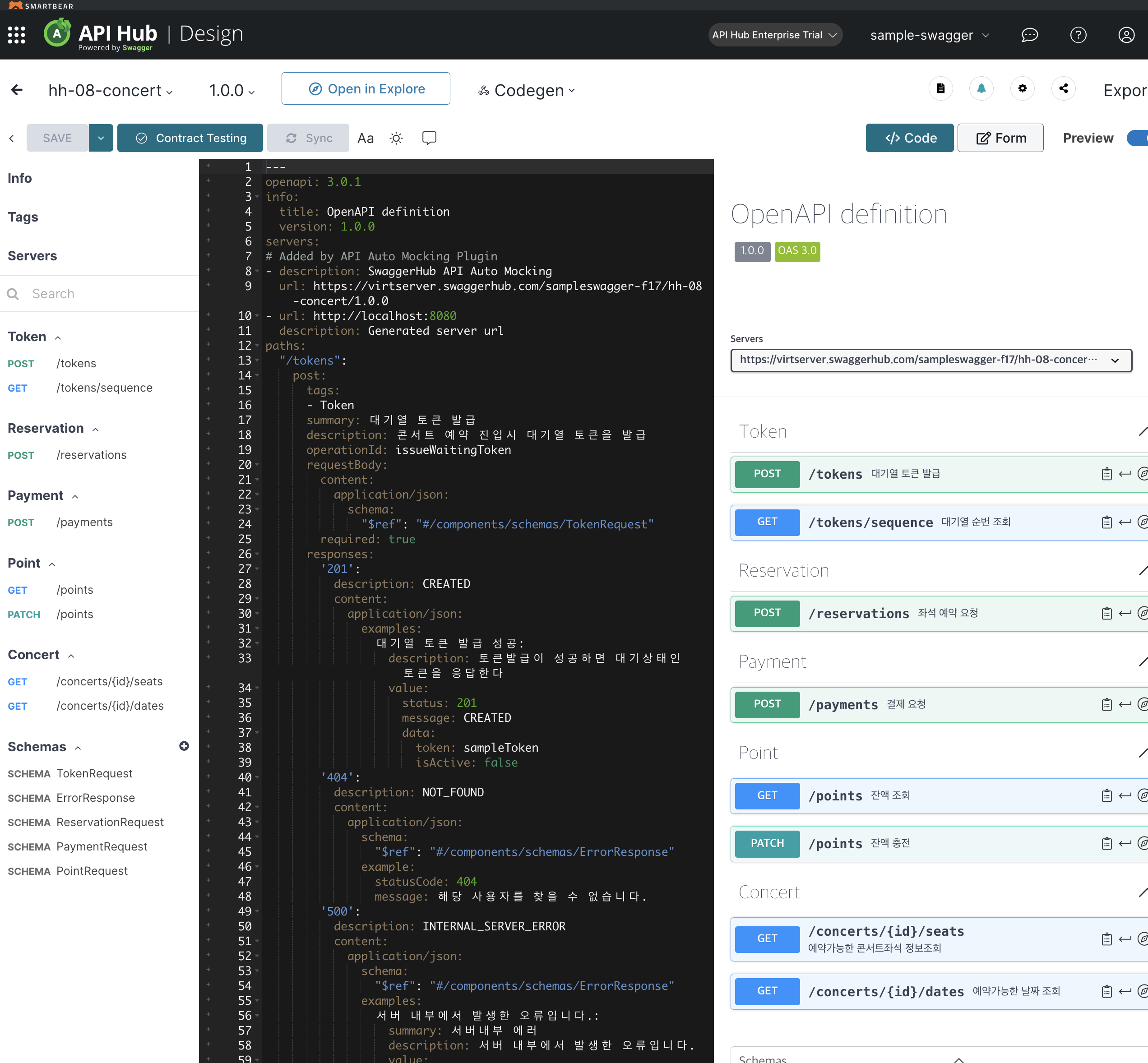This screenshot has width=1148, height=1063.
Task: Open the apps grid launcher icon
Action: click(17, 35)
